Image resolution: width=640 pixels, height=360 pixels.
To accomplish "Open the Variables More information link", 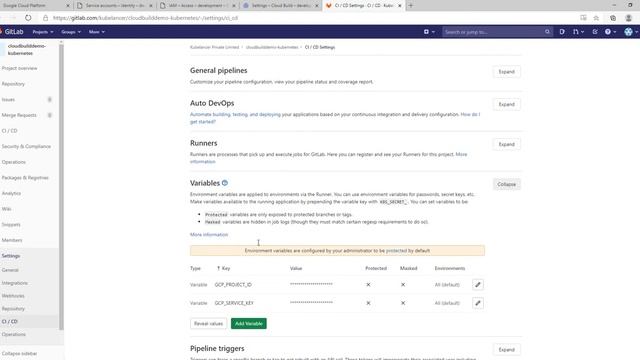I will (209, 235).
